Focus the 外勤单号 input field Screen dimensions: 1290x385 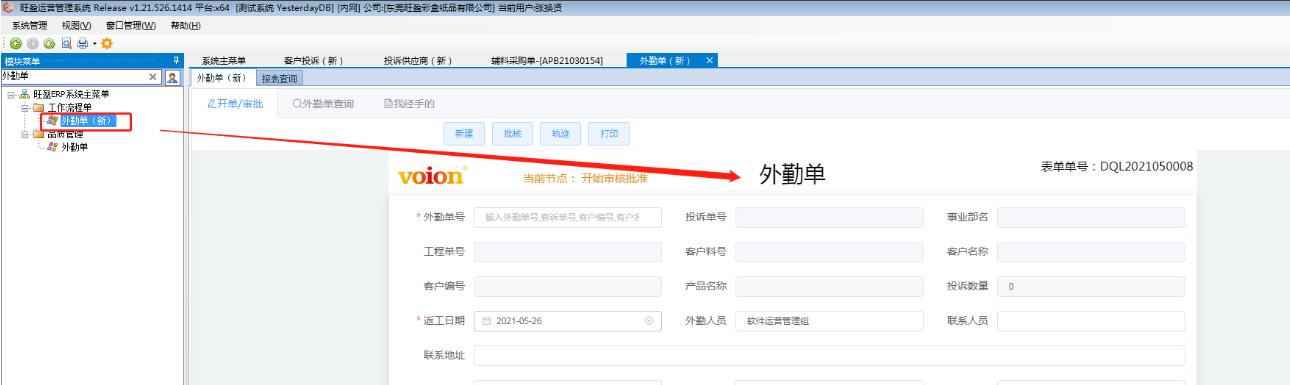[x=567, y=217]
